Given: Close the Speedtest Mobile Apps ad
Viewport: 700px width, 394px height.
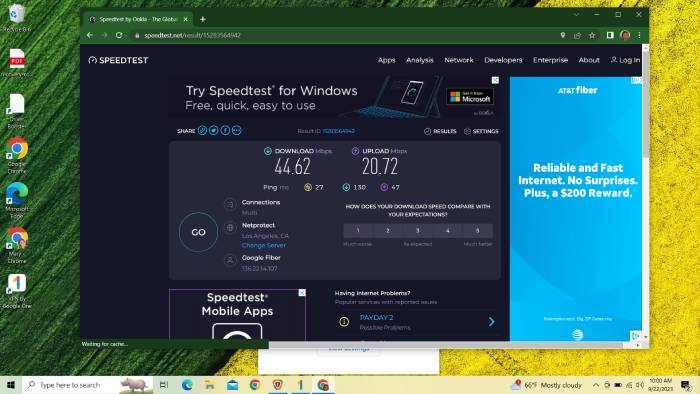Looking at the screenshot, I should pos(302,293).
